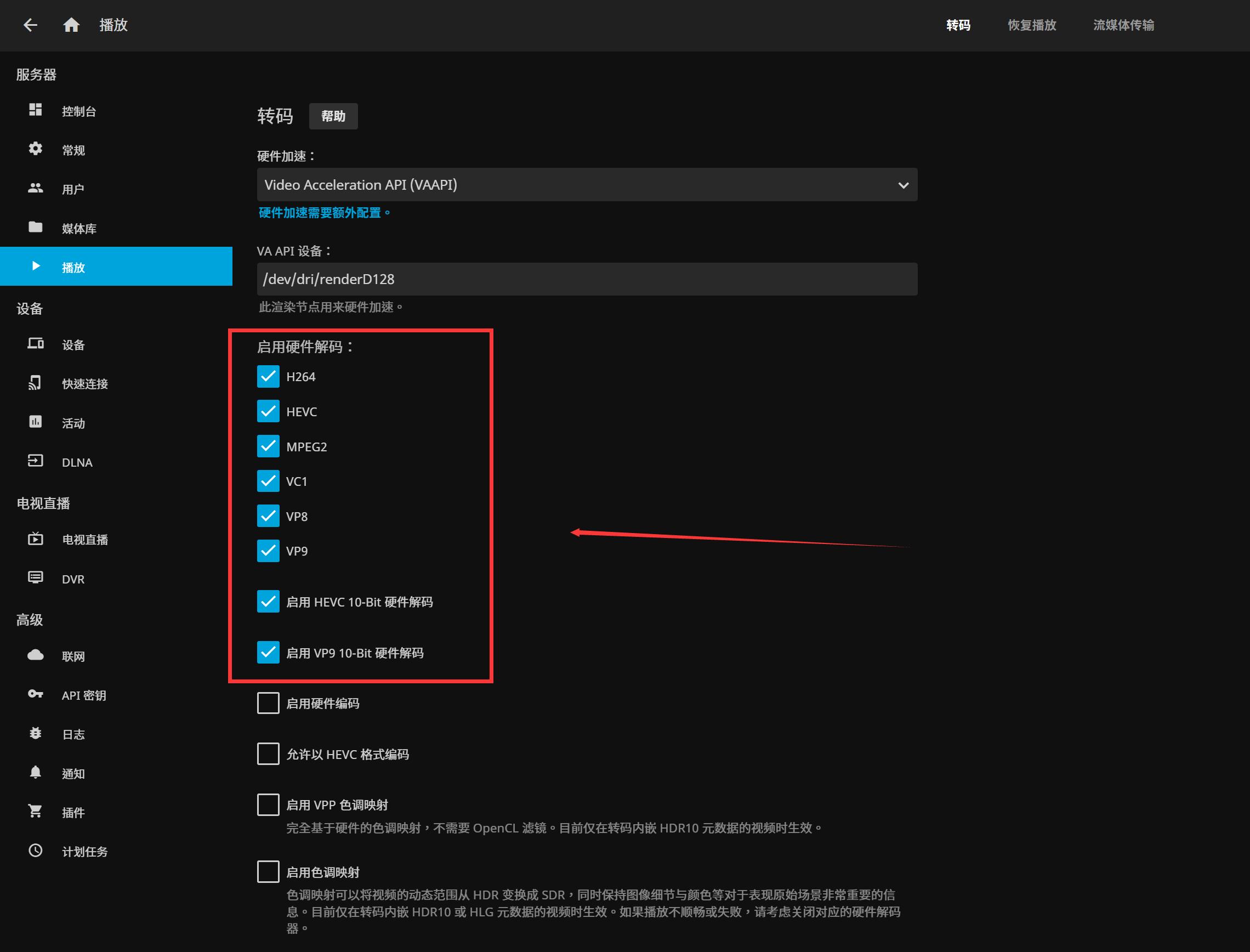Open the 硬件加速需要额外配置 link

(324, 213)
